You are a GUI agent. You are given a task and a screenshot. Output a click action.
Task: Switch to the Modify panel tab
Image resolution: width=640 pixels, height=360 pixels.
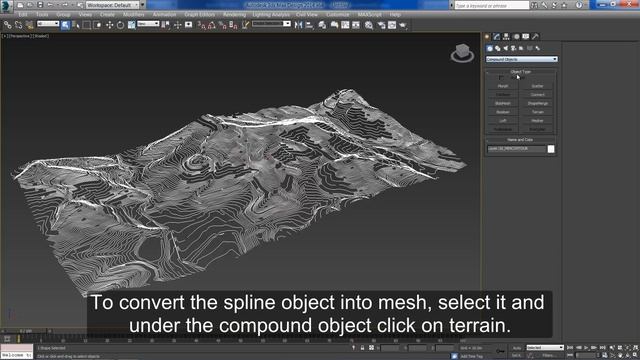pyautogui.click(x=496, y=37)
